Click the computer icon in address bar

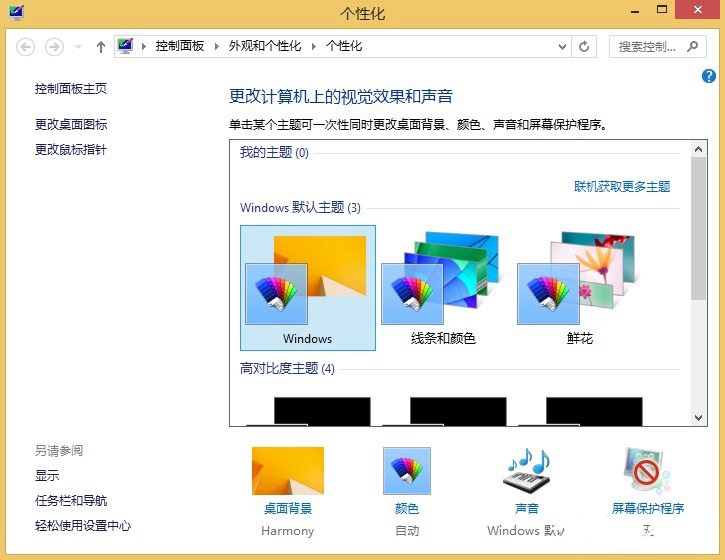click(125, 46)
